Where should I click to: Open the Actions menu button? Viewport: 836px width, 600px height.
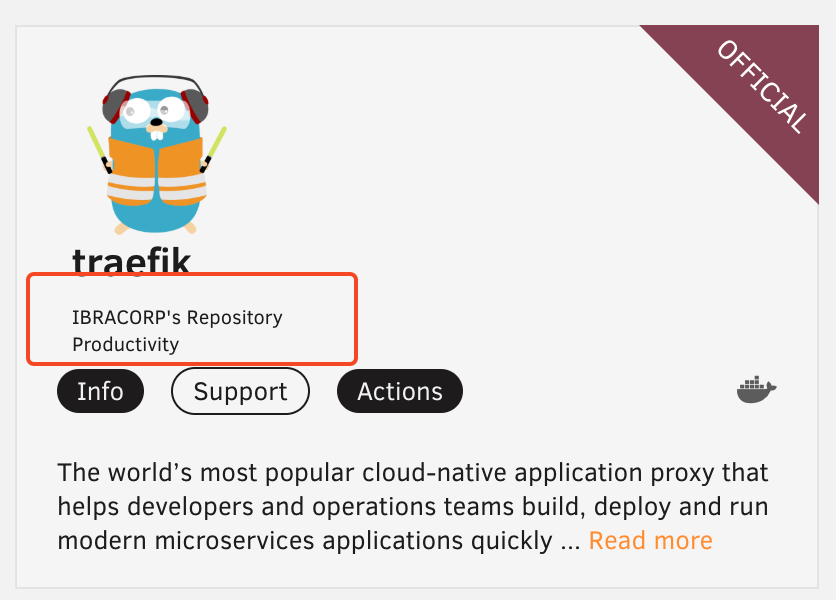tap(400, 391)
